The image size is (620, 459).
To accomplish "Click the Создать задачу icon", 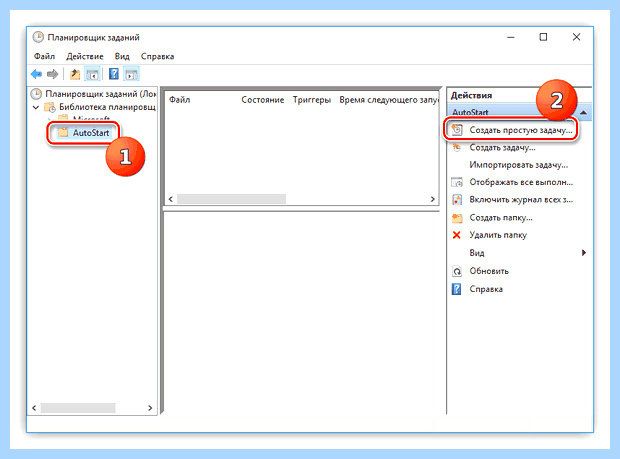I will (457, 147).
